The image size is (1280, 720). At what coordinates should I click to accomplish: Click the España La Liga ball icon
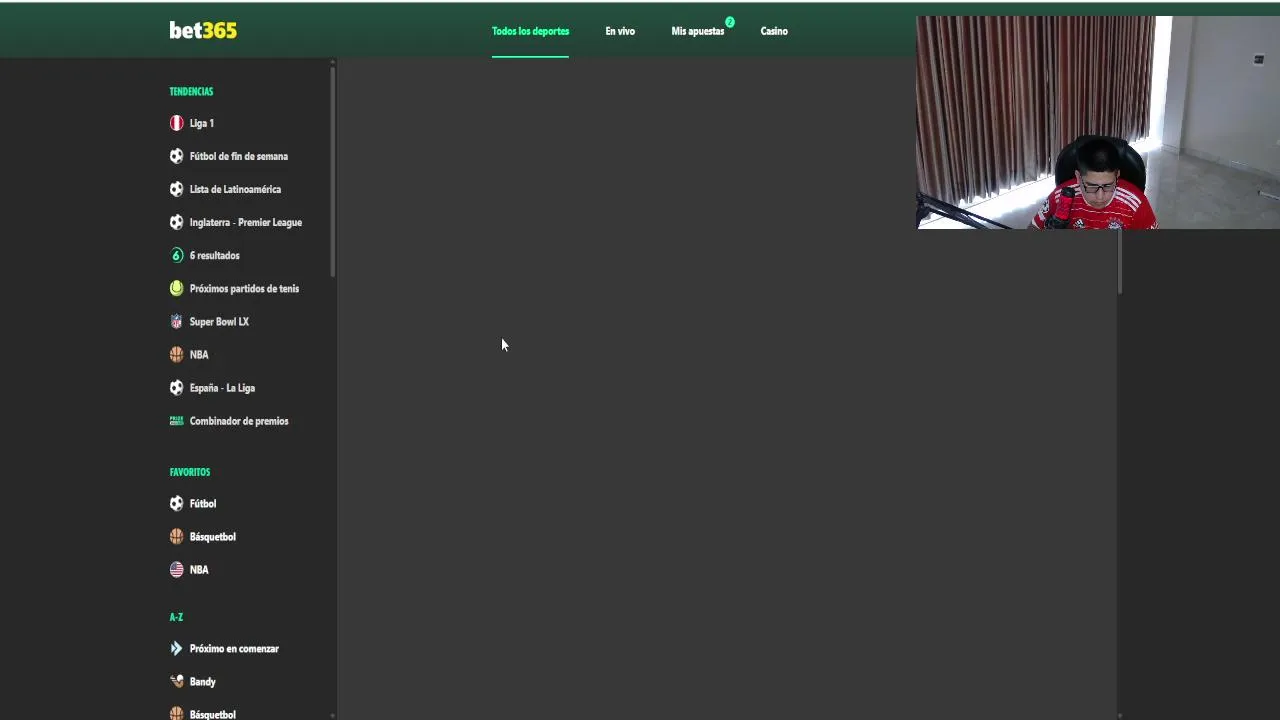(176, 387)
